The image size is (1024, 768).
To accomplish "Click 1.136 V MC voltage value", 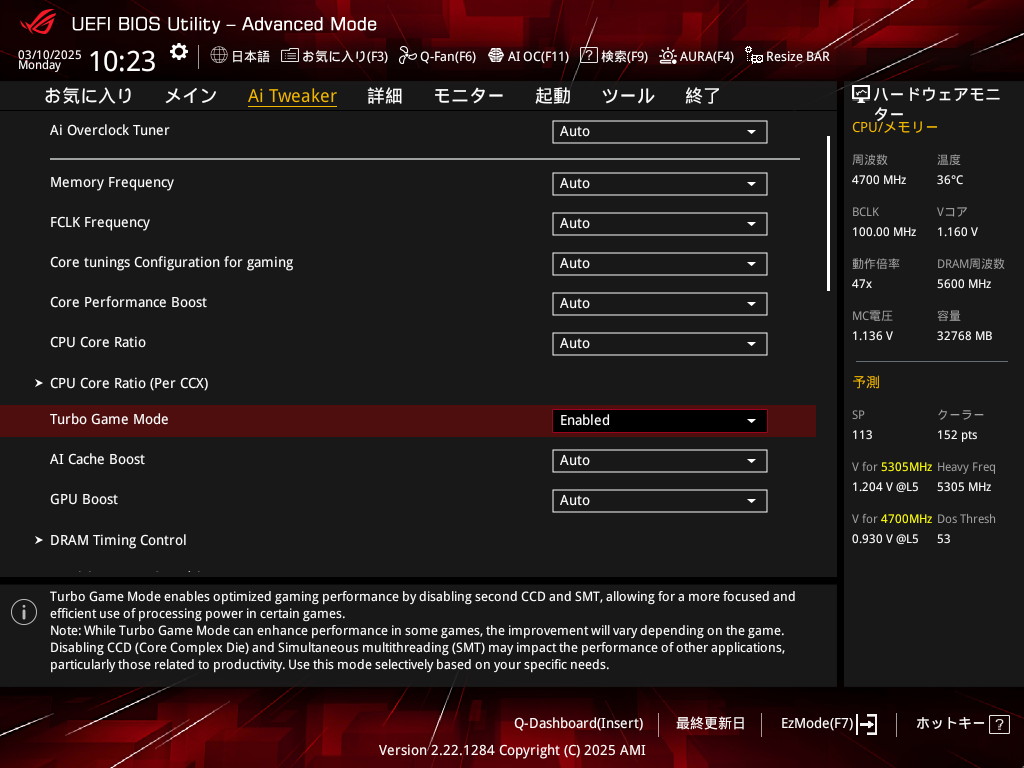I will pyautogui.click(x=872, y=336).
